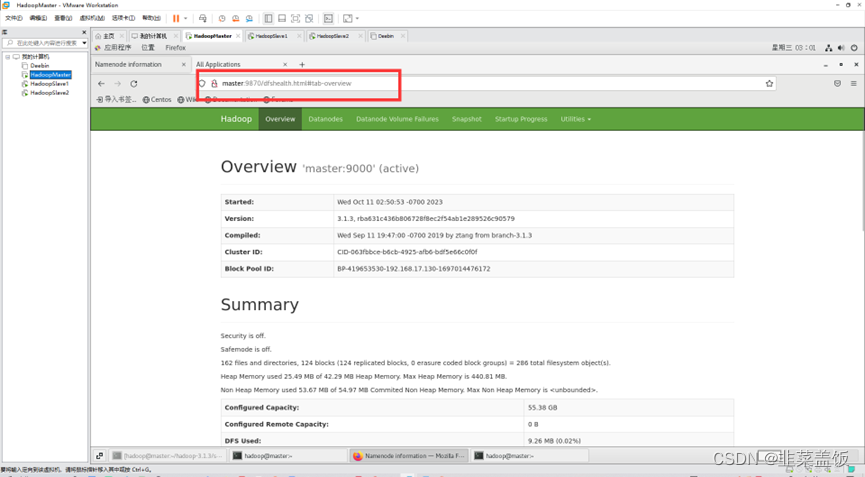
Task: Expand the Utilities dropdown
Action: [x=575, y=119]
